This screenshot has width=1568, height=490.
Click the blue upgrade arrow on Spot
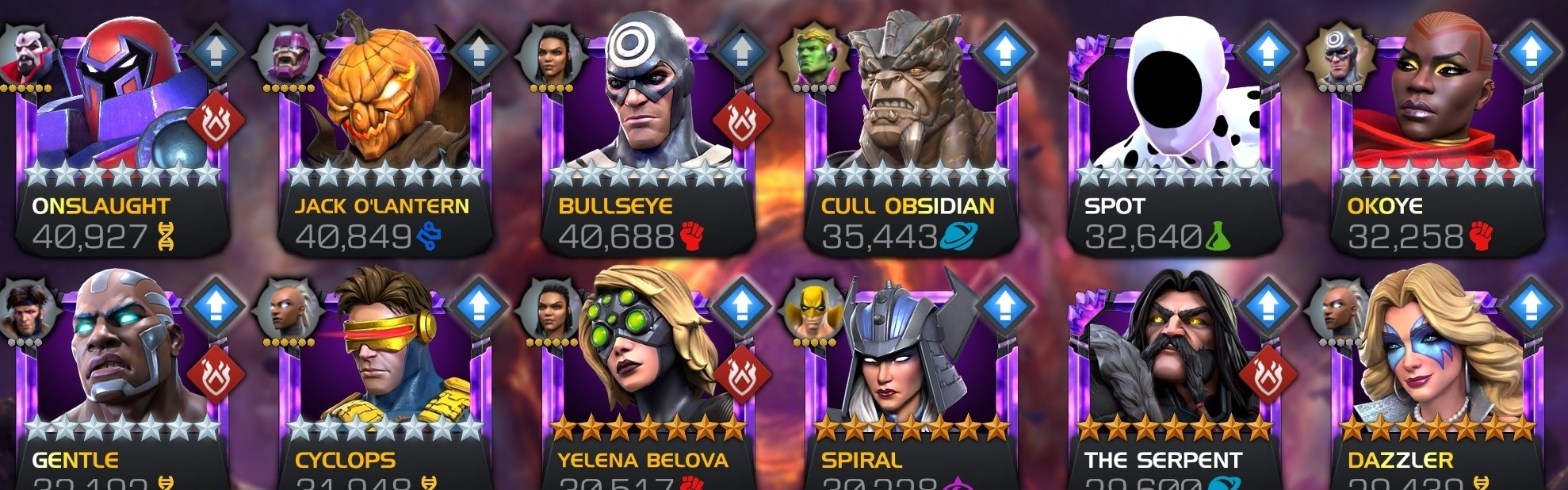pyautogui.click(x=1268, y=52)
